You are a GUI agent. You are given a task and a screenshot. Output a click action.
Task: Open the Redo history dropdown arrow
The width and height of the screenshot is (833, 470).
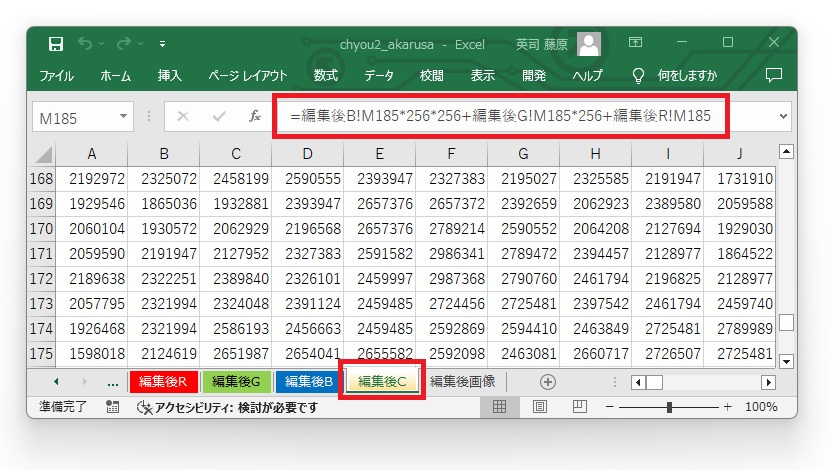(140, 44)
